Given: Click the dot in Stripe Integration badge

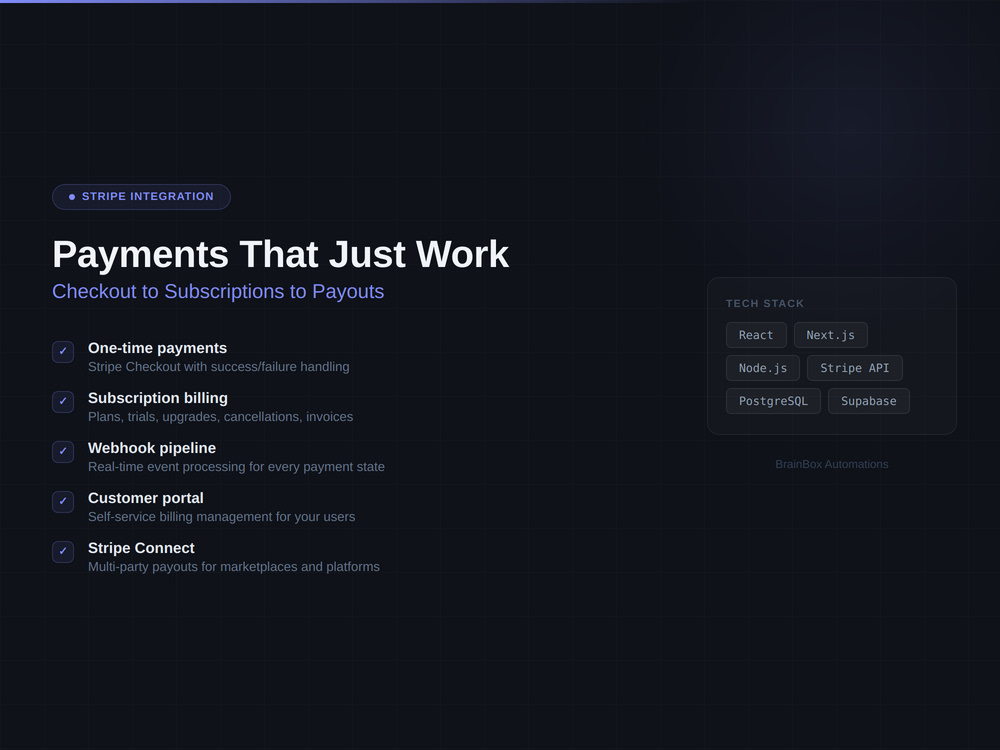Looking at the screenshot, I should (72, 197).
